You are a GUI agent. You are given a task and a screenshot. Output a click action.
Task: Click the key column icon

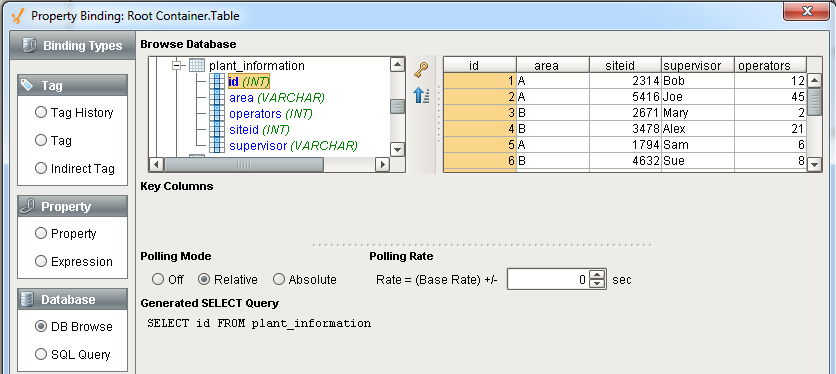[421, 69]
